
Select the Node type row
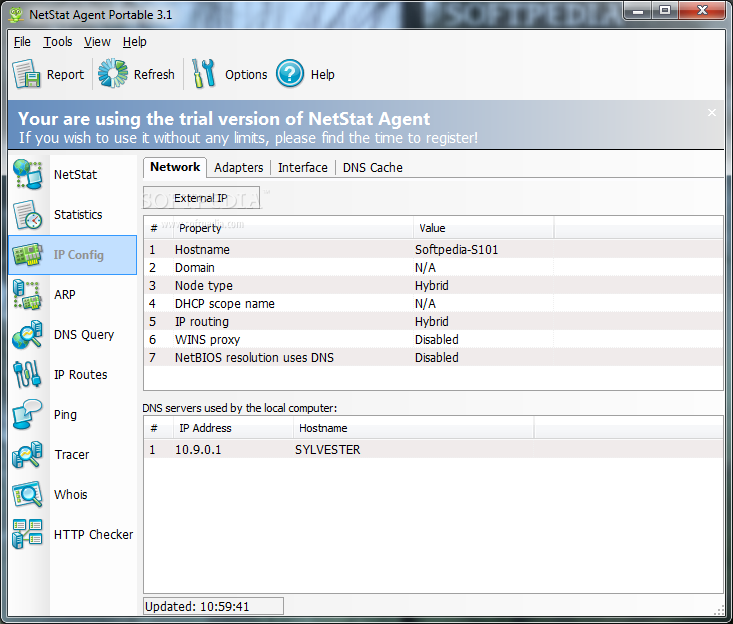tap(433, 286)
